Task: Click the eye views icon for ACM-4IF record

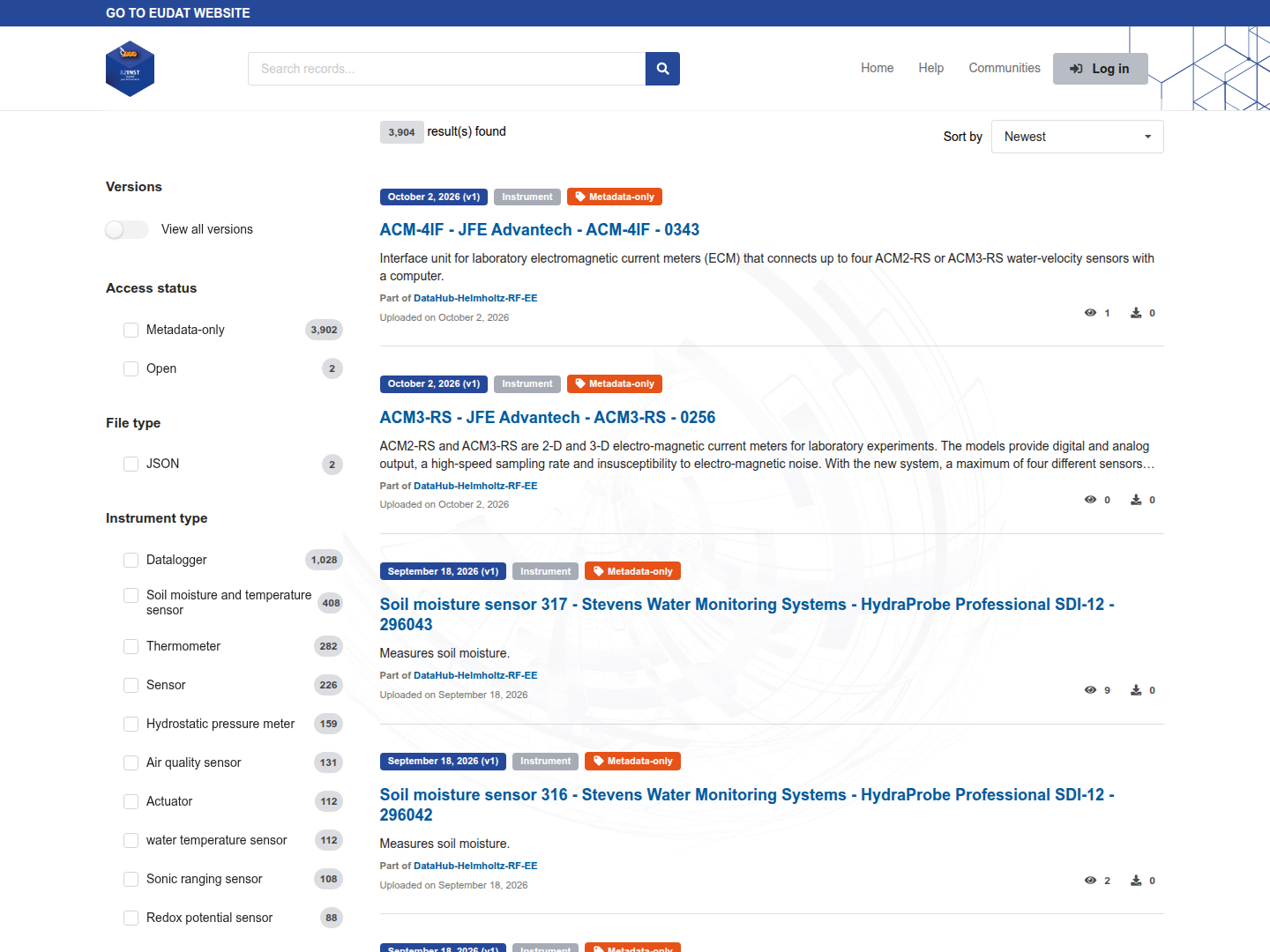Action: click(x=1090, y=313)
